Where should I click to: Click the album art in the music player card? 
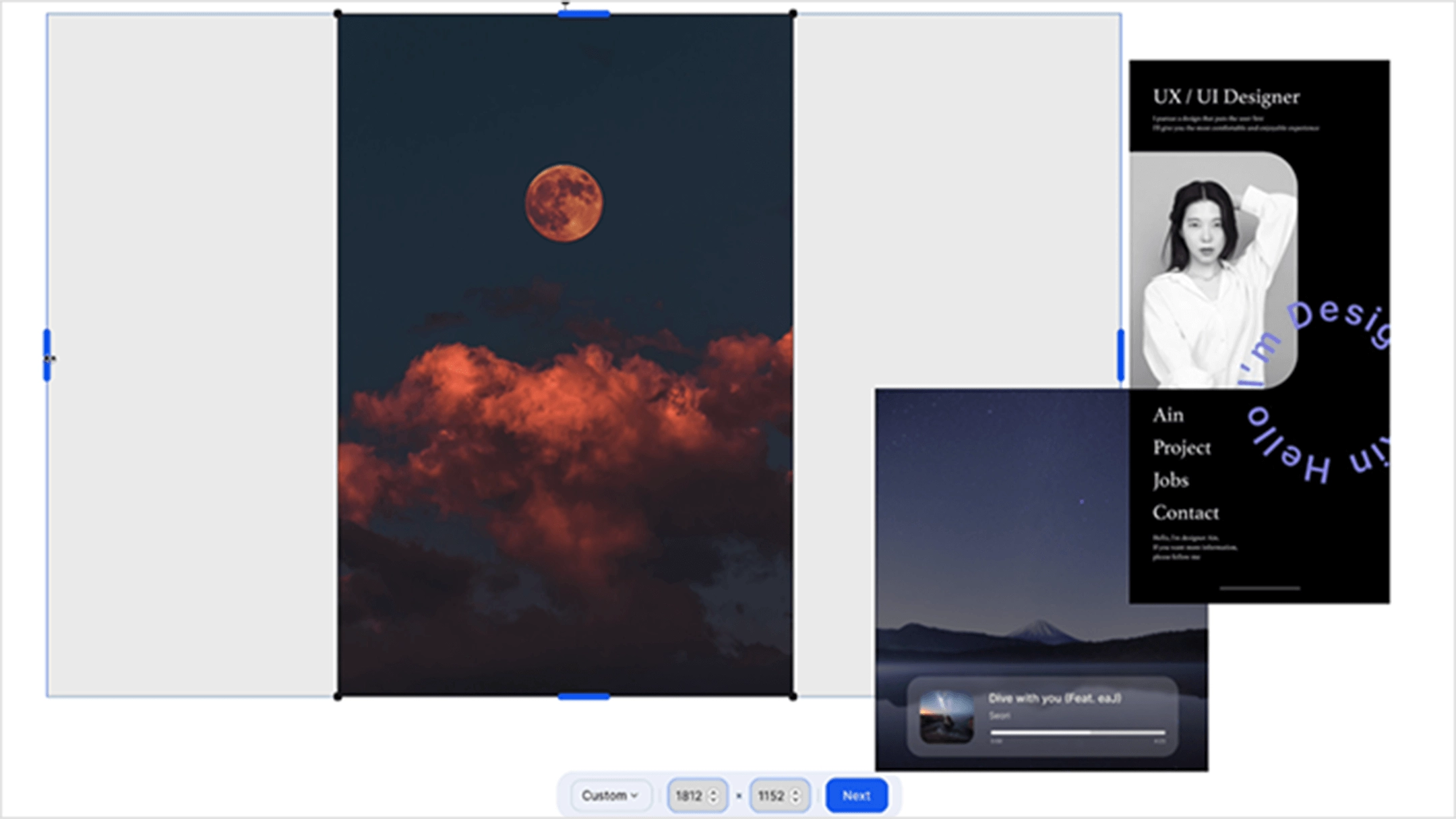coord(946,717)
